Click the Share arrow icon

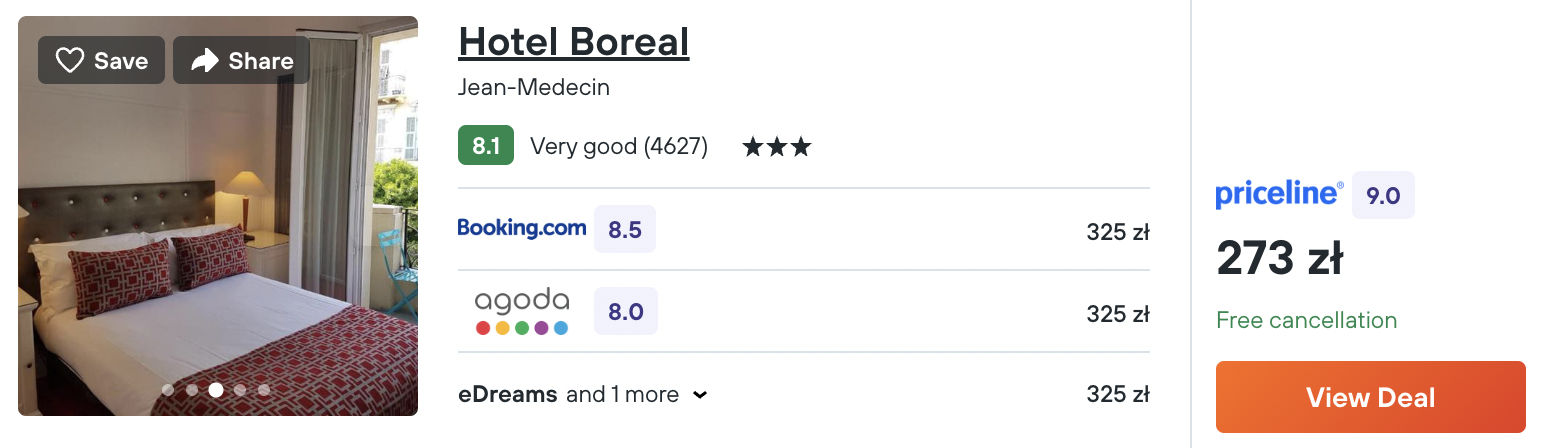205,61
